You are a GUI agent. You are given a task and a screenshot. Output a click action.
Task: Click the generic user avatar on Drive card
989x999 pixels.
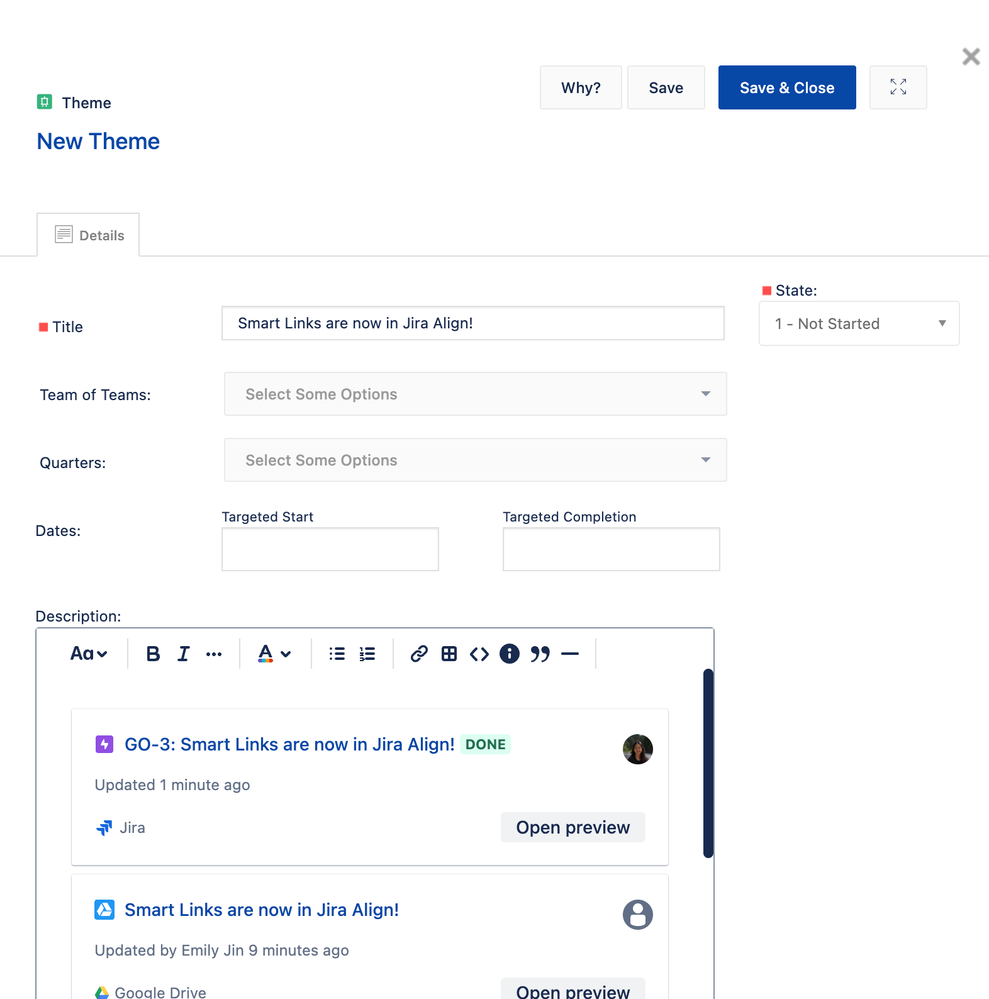point(638,915)
